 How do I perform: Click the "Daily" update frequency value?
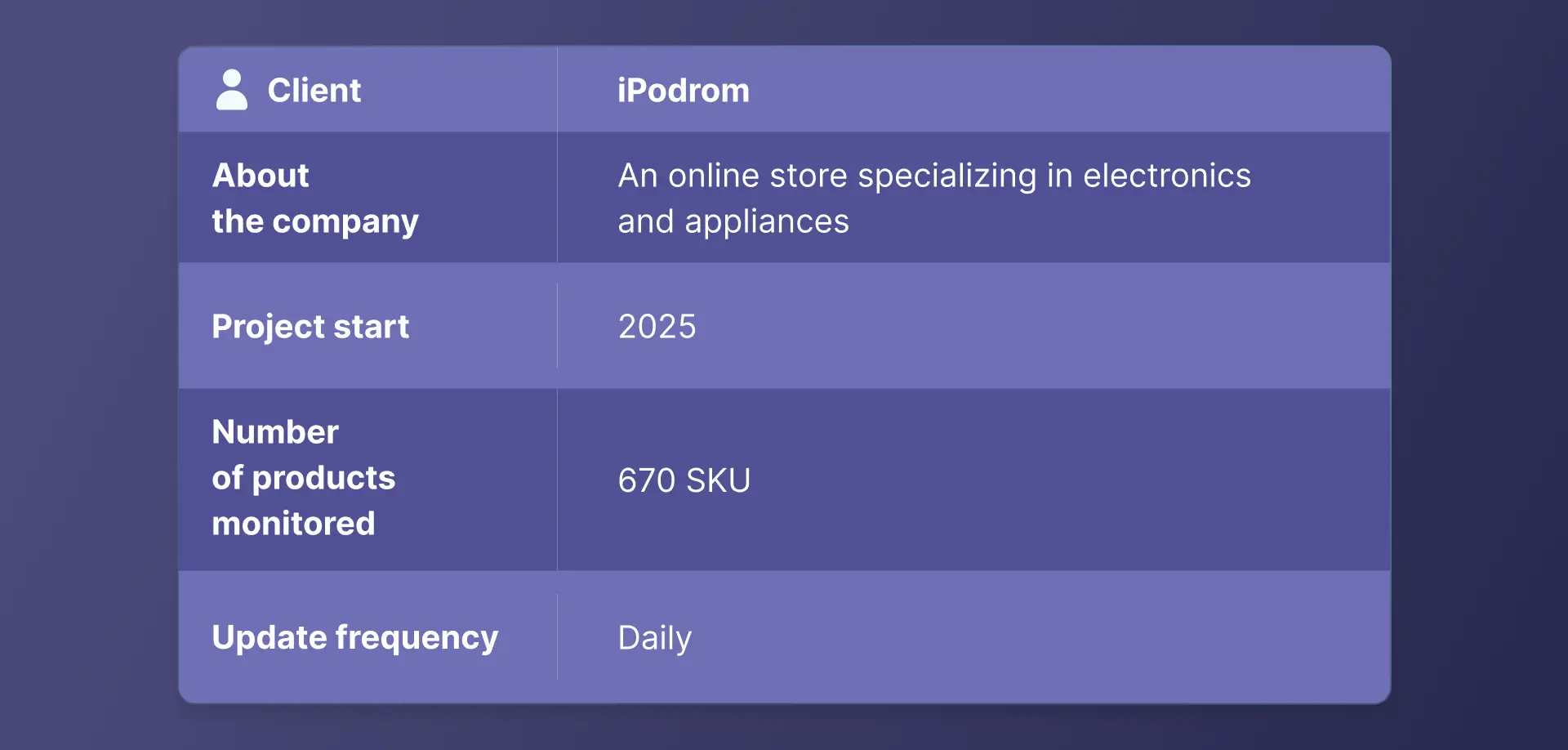(655, 638)
